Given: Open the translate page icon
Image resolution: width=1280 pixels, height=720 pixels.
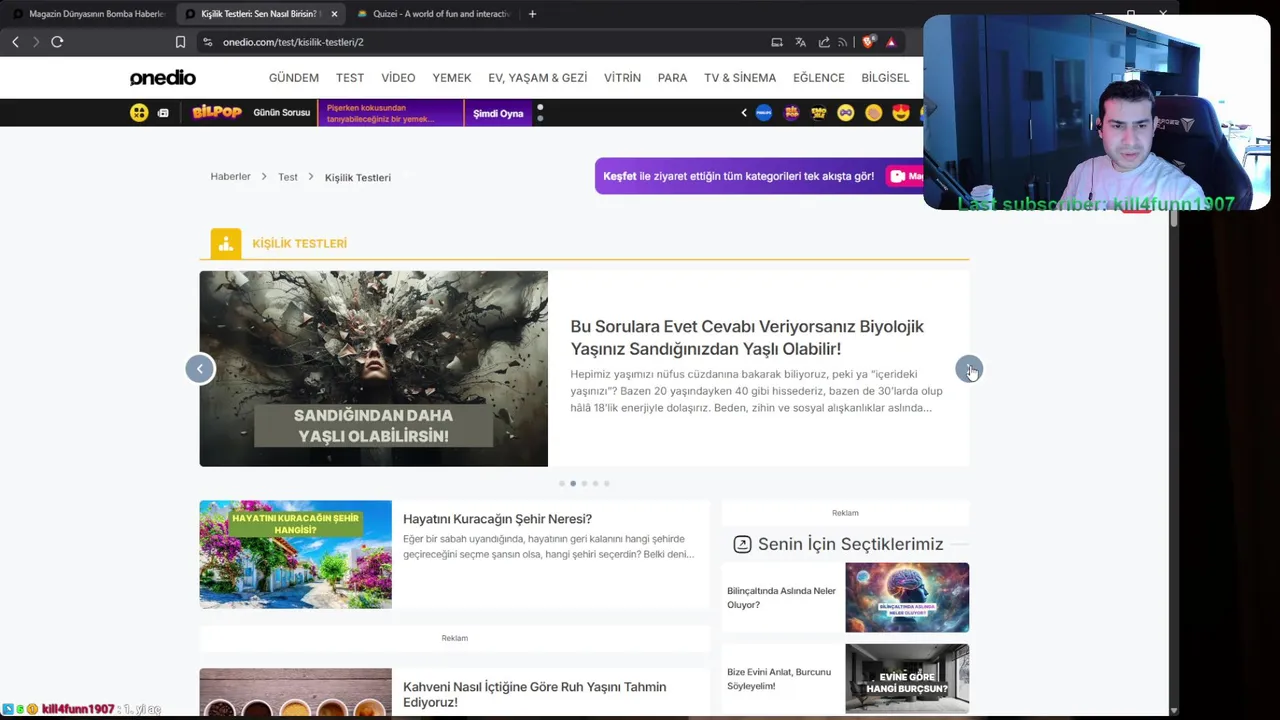Looking at the screenshot, I should (800, 42).
